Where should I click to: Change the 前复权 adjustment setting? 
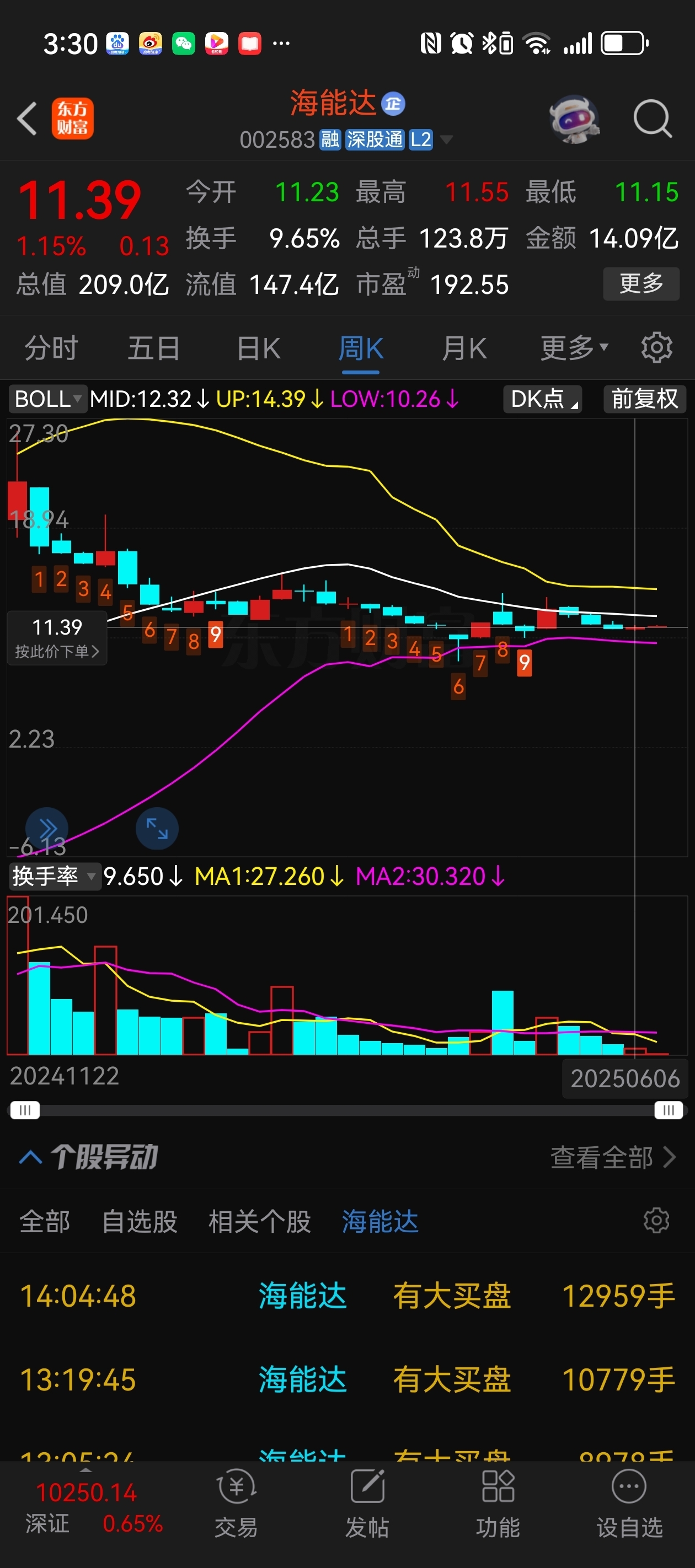tap(644, 399)
